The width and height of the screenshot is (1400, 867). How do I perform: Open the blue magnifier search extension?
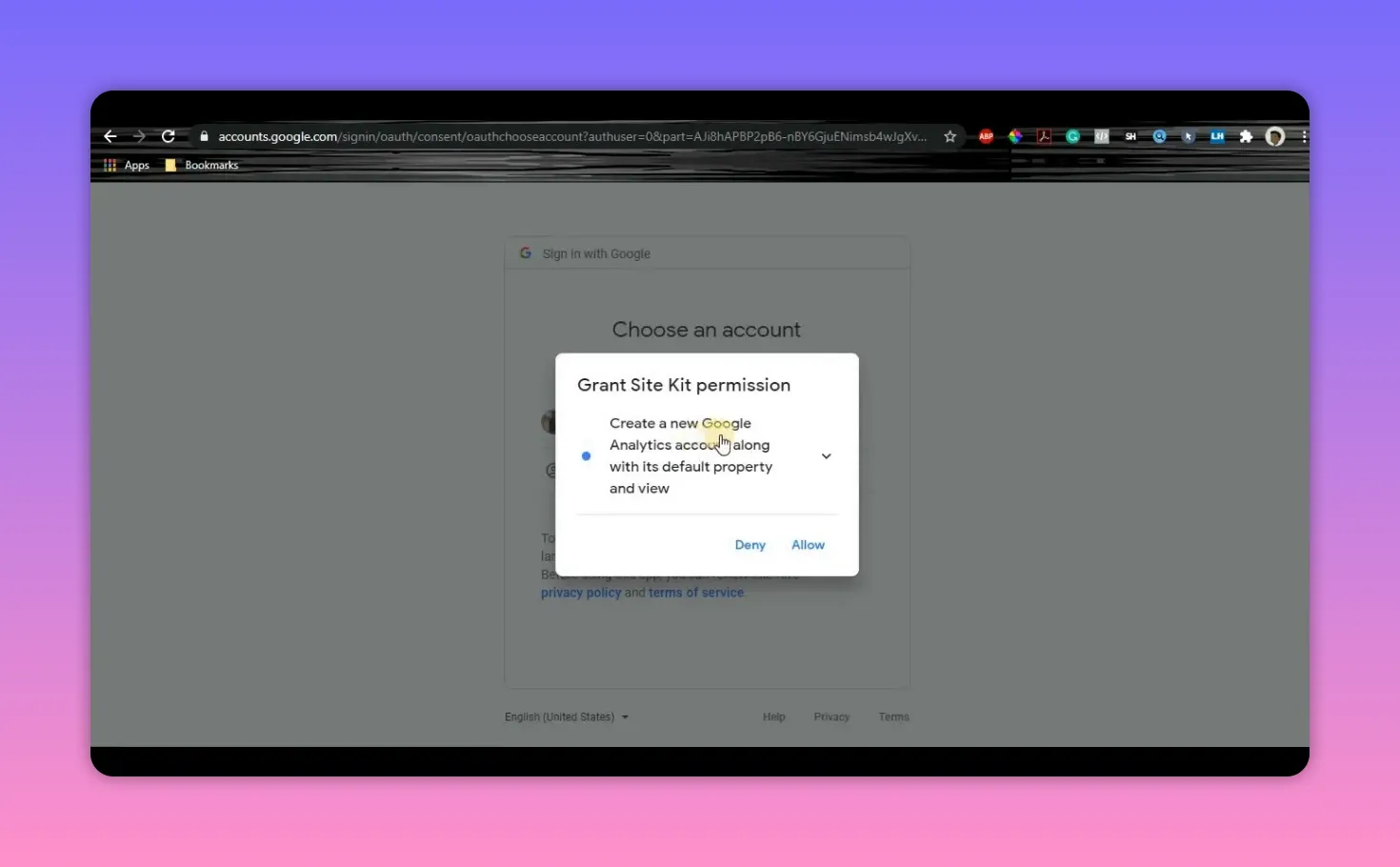coord(1160,136)
